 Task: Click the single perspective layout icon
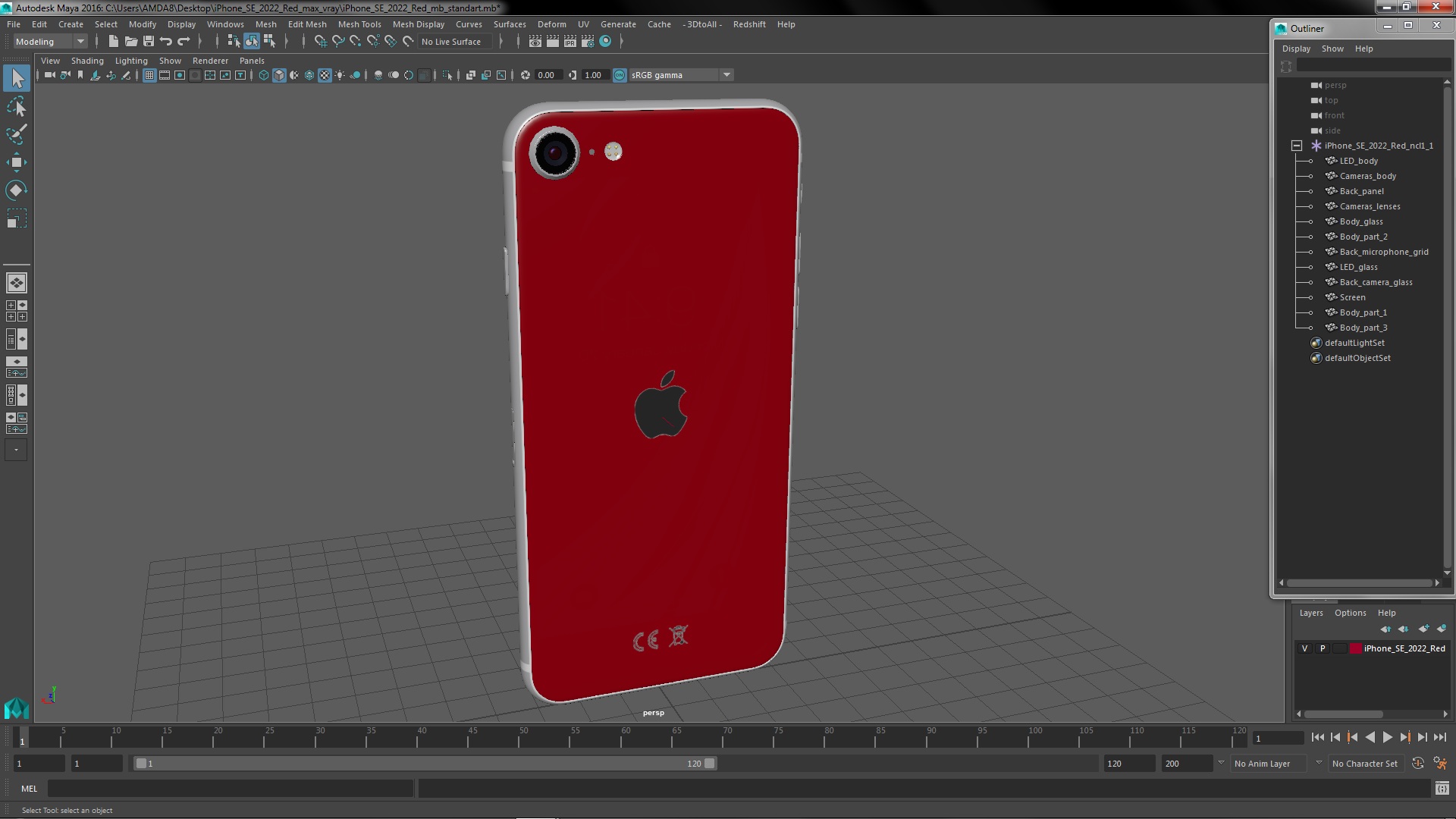17,283
